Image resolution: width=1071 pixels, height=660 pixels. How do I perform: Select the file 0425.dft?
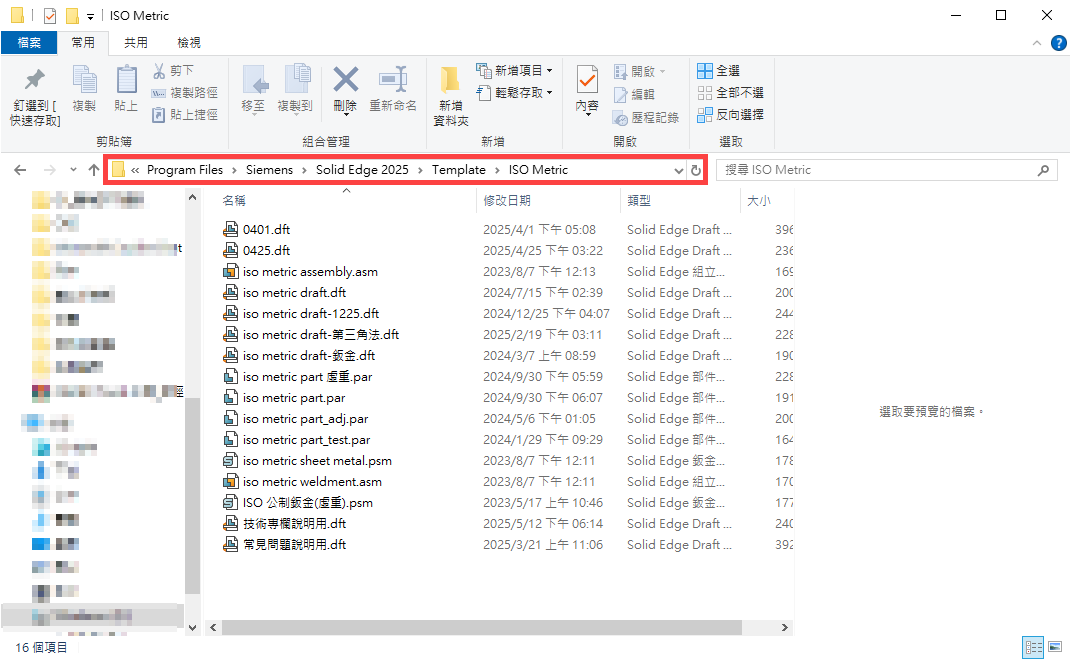(x=266, y=251)
